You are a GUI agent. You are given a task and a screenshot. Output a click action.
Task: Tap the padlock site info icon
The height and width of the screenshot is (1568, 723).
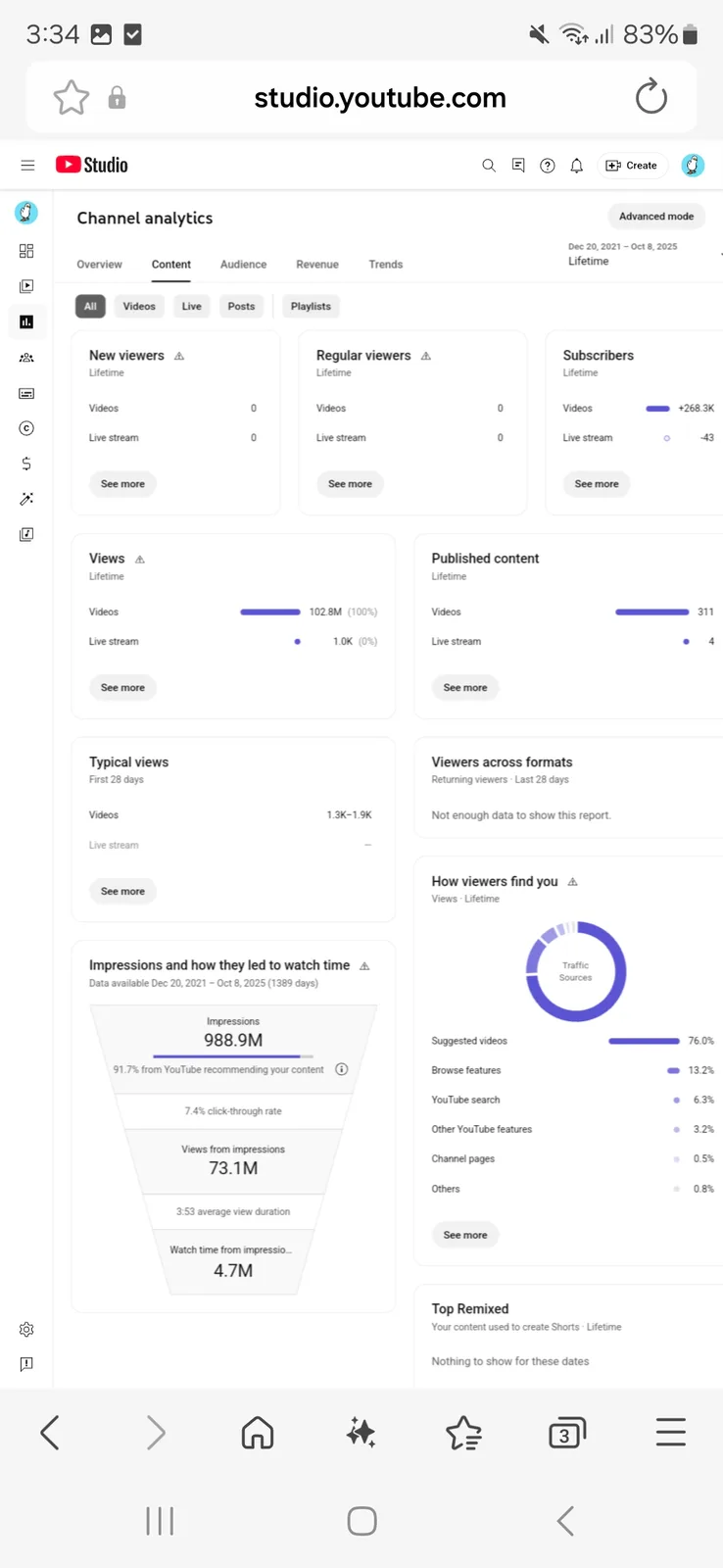click(117, 97)
